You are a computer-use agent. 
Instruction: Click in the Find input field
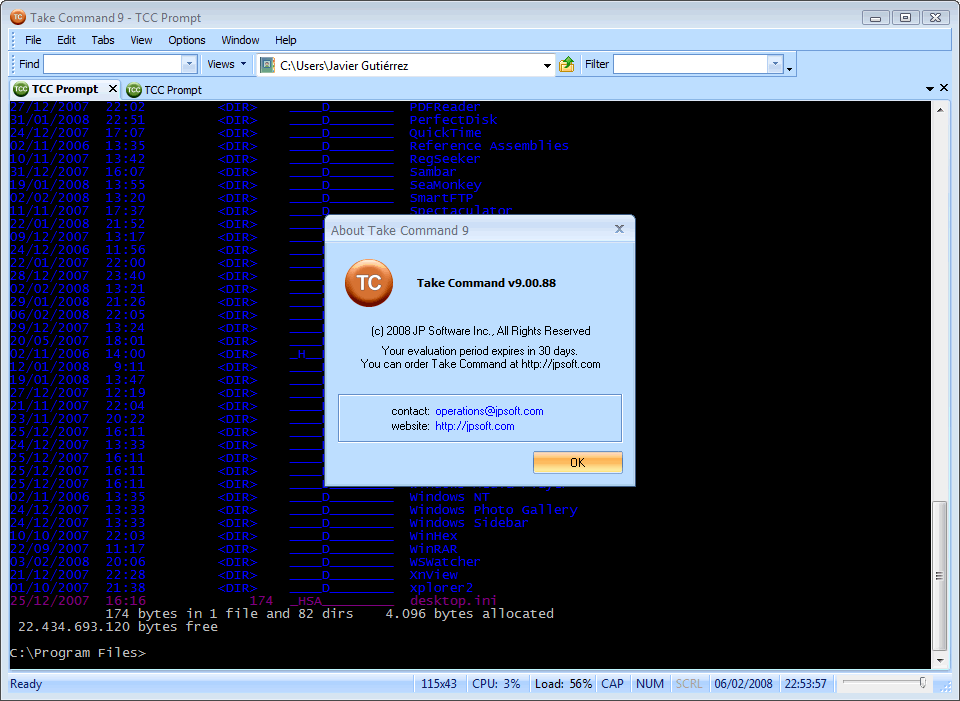[x=113, y=64]
